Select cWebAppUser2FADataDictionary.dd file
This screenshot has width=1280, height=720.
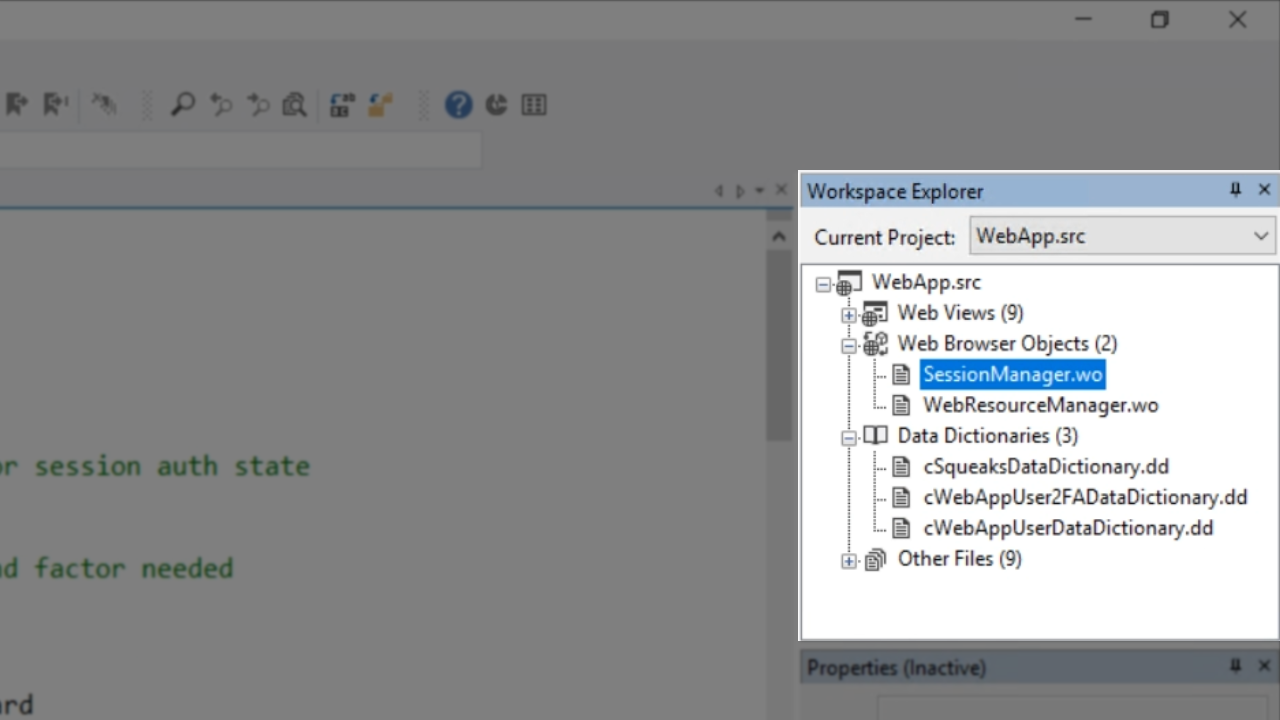pyautogui.click(x=1085, y=497)
